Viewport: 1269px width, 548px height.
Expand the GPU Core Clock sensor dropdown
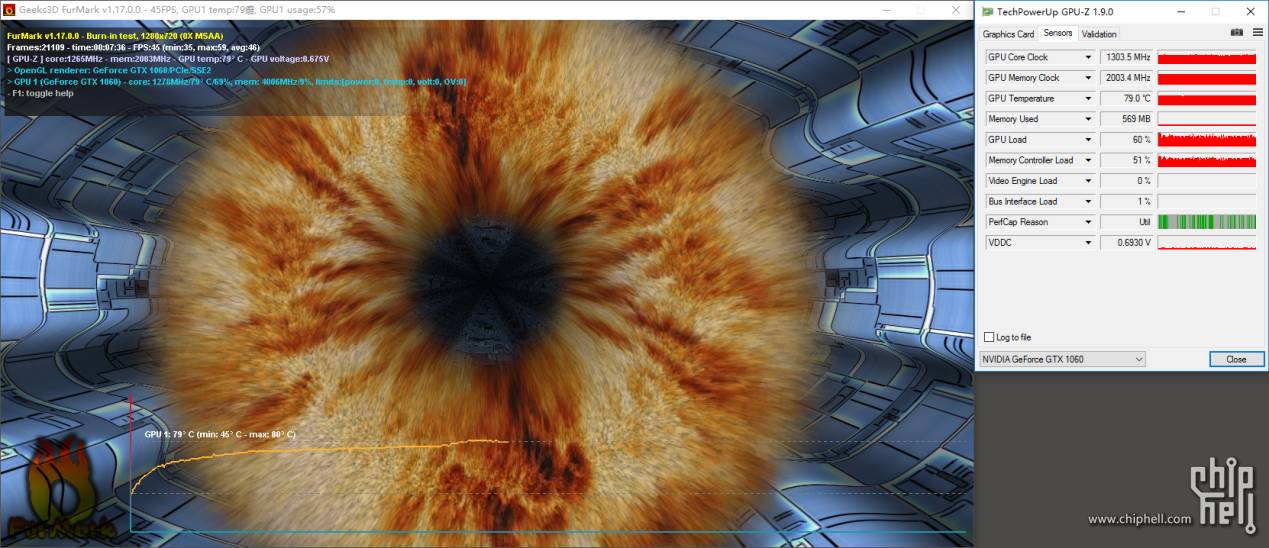click(1088, 57)
